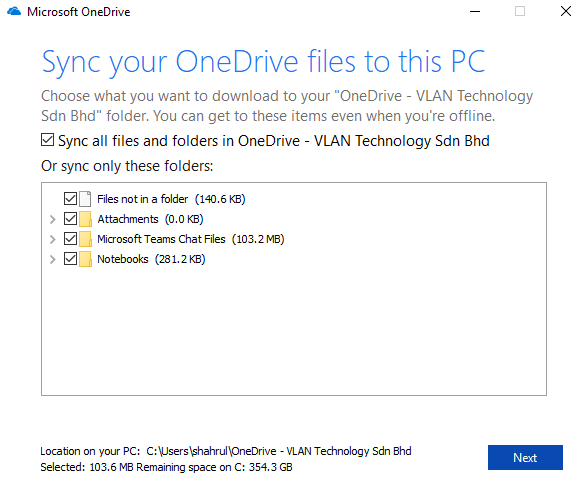
Task: Click the Attachments folder icon
Action: click(85, 219)
